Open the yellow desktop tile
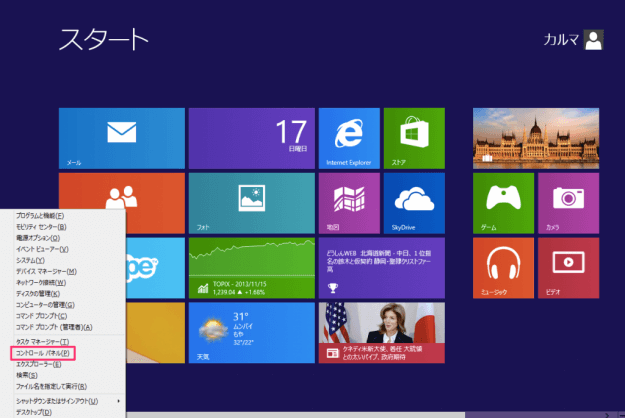Viewport: 625px width, 418px height. tap(155, 333)
